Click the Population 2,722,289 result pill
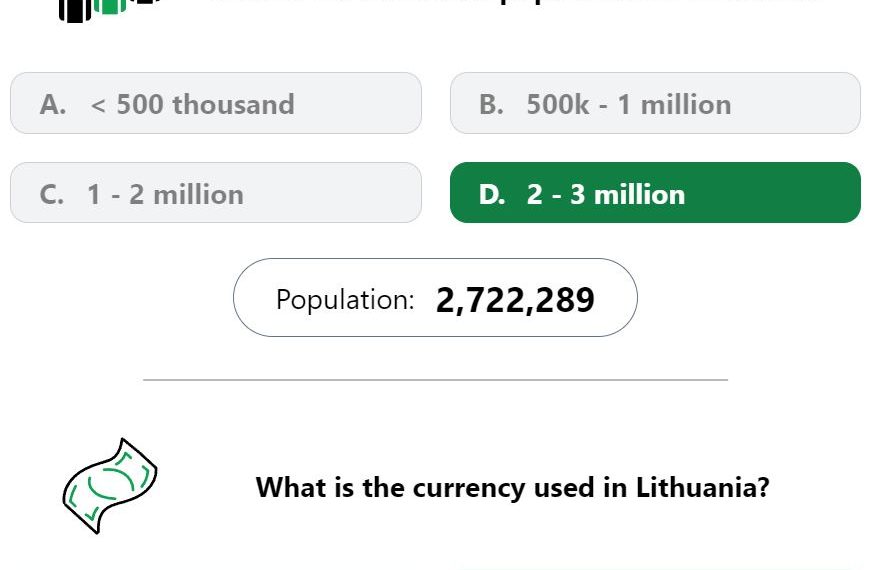The height and width of the screenshot is (570, 874). 435,298
